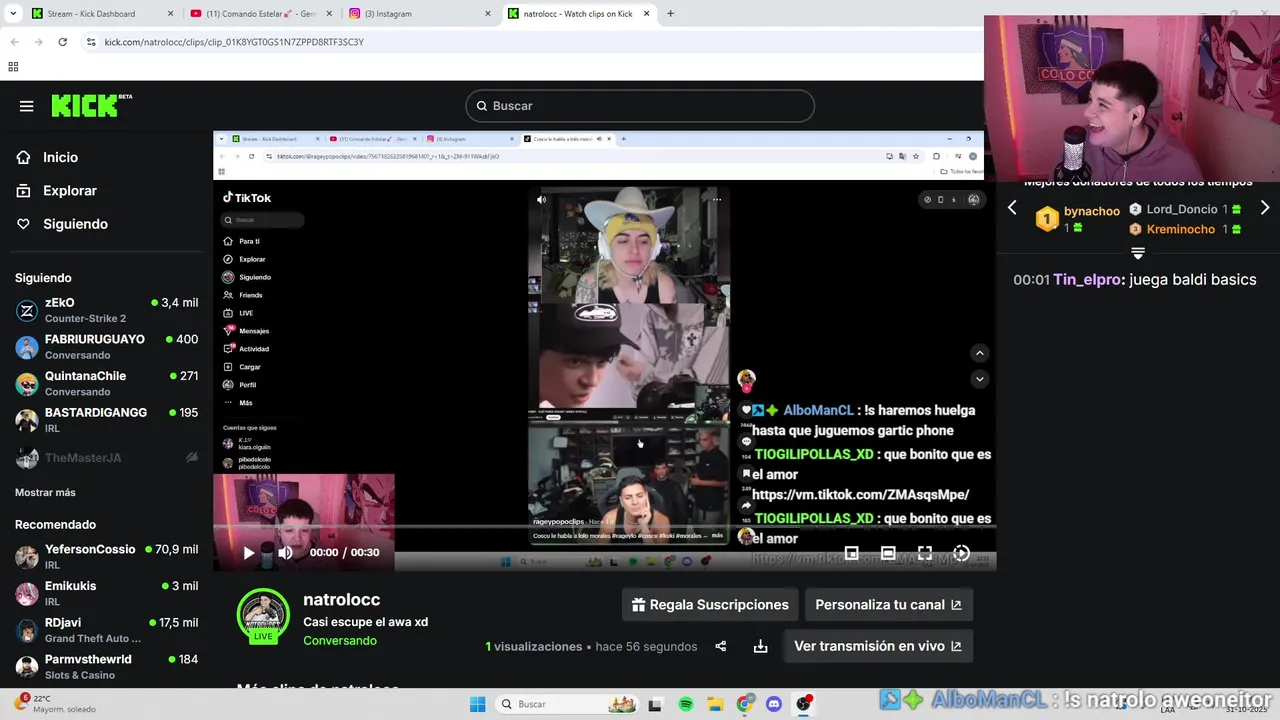The height and width of the screenshot is (720, 1280).
Task: Open Task View from taskbar
Action: pyautogui.click(x=655, y=704)
